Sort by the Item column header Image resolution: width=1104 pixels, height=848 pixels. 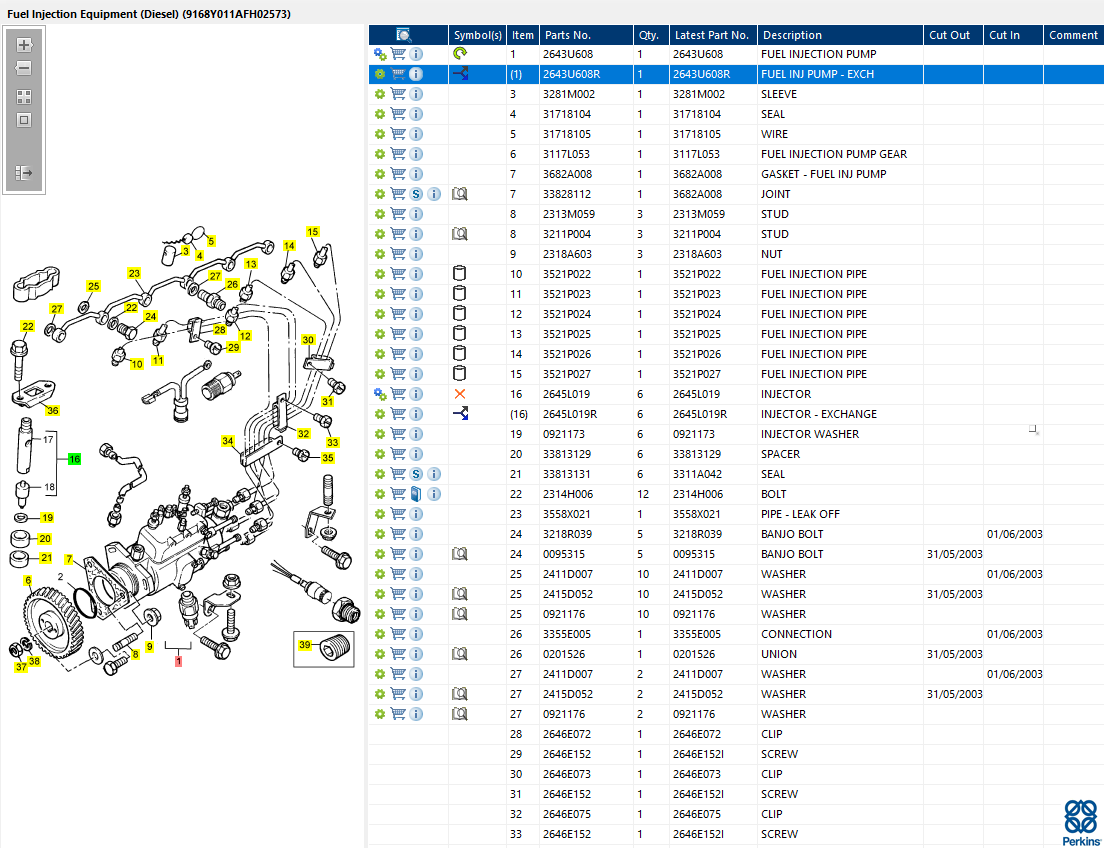[x=522, y=35]
